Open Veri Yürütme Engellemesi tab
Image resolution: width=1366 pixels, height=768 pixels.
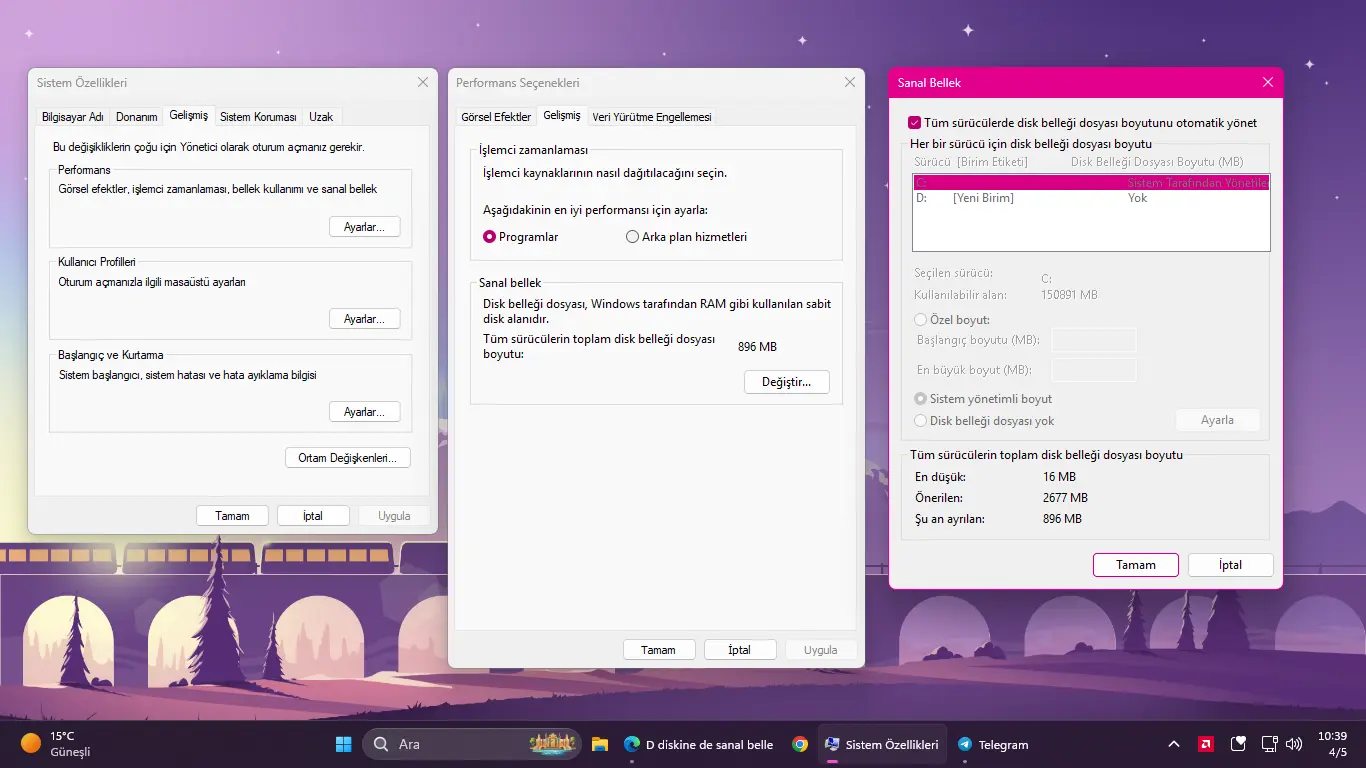point(652,117)
